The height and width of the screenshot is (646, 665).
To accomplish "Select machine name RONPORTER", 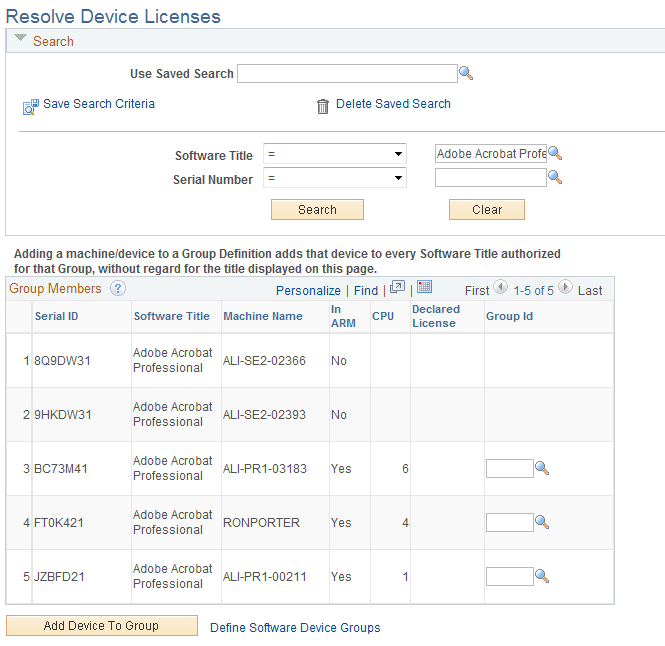I will pyautogui.click(x=261, y=523).
